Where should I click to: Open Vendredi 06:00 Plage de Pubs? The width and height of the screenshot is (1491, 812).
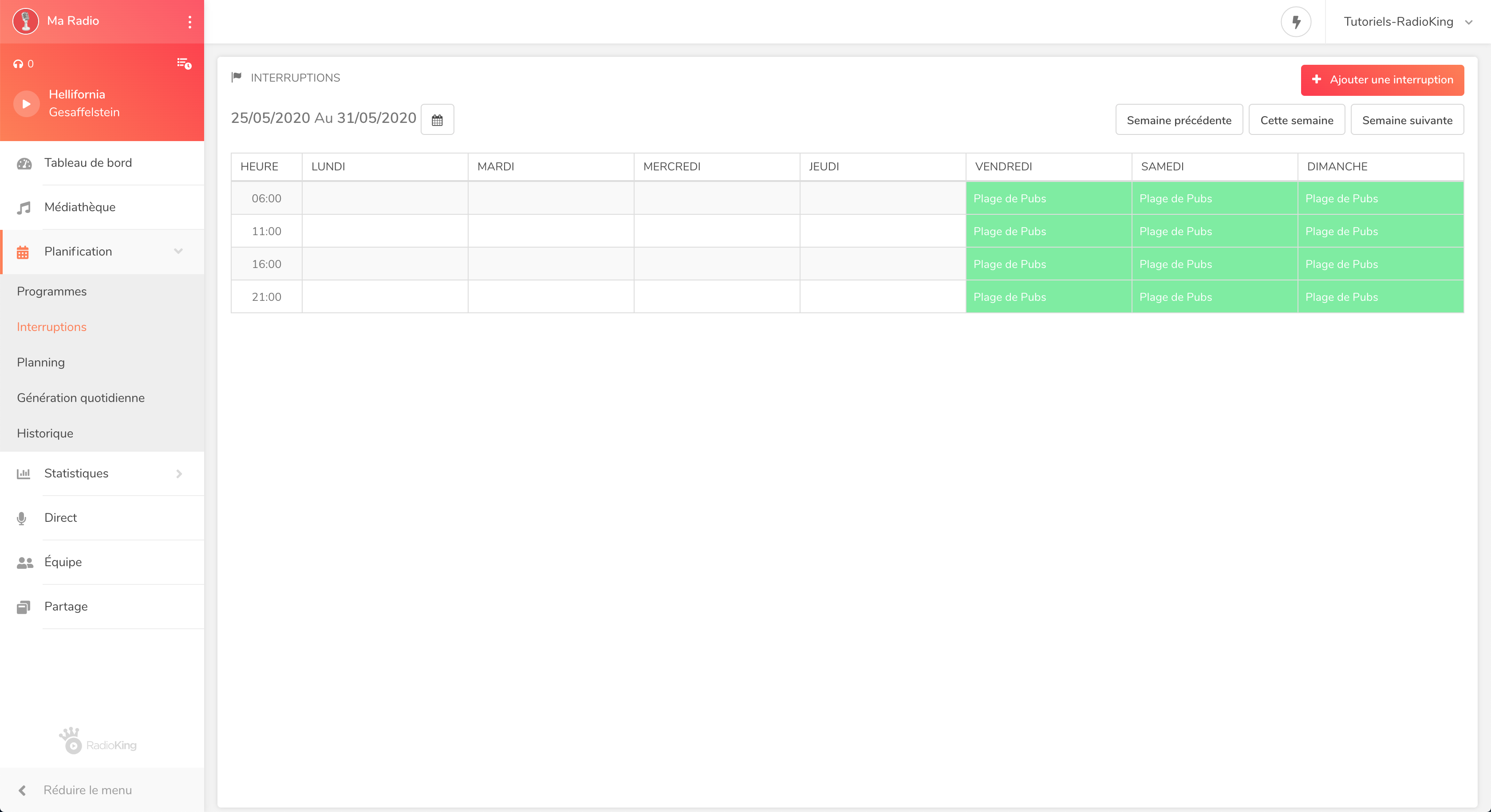click(x=1048, y=198)
